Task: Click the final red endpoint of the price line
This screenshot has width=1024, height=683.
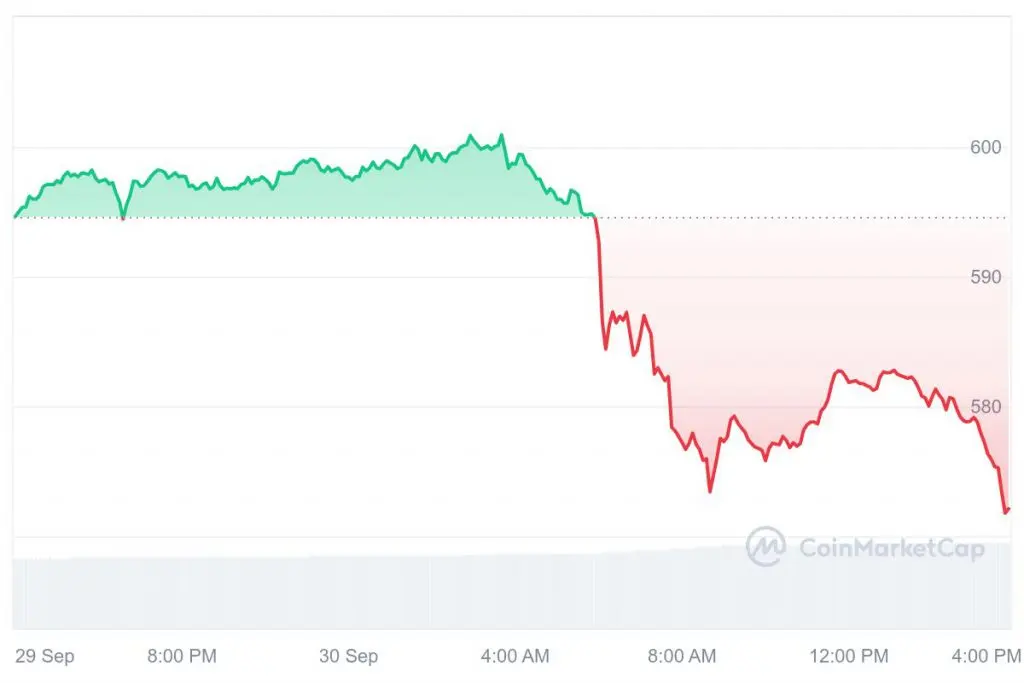Action: click(1008, 510)
